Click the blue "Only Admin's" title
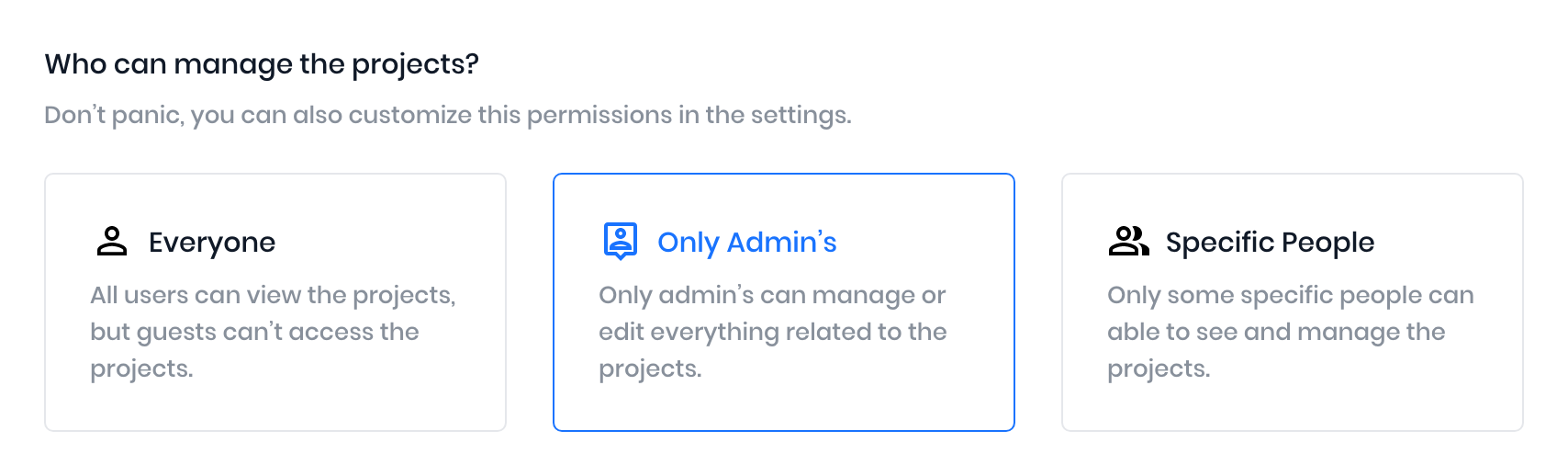The image size is (1568, 476). coord(747,243)
